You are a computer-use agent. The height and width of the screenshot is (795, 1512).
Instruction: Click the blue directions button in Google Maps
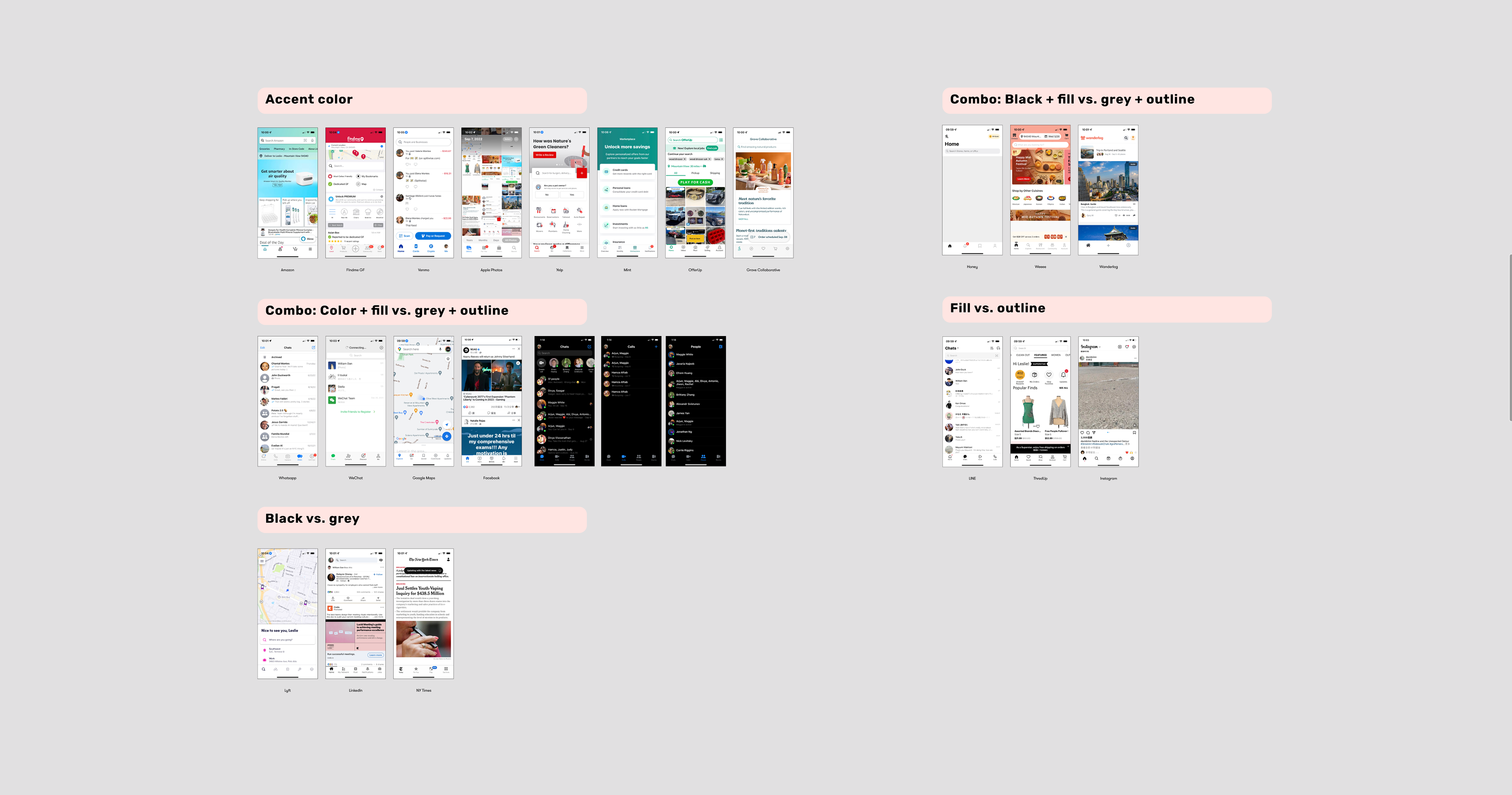447,436
